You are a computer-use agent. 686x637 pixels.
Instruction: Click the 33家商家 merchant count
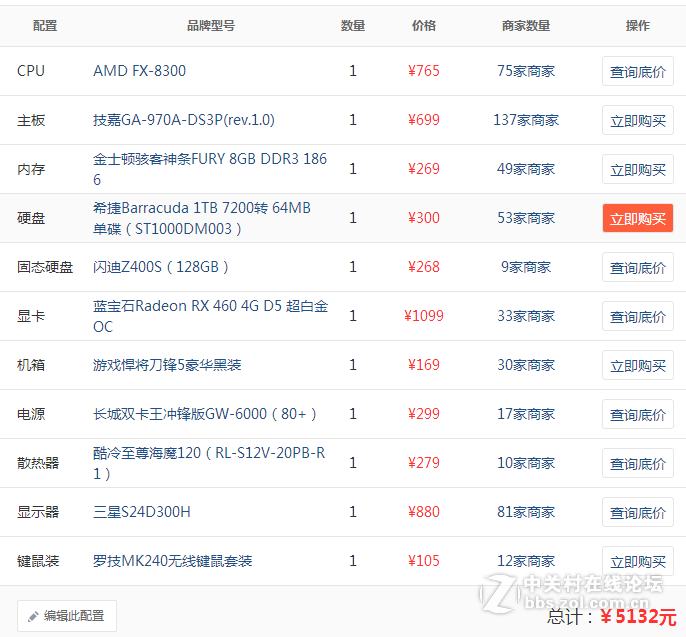click(526, 316)
